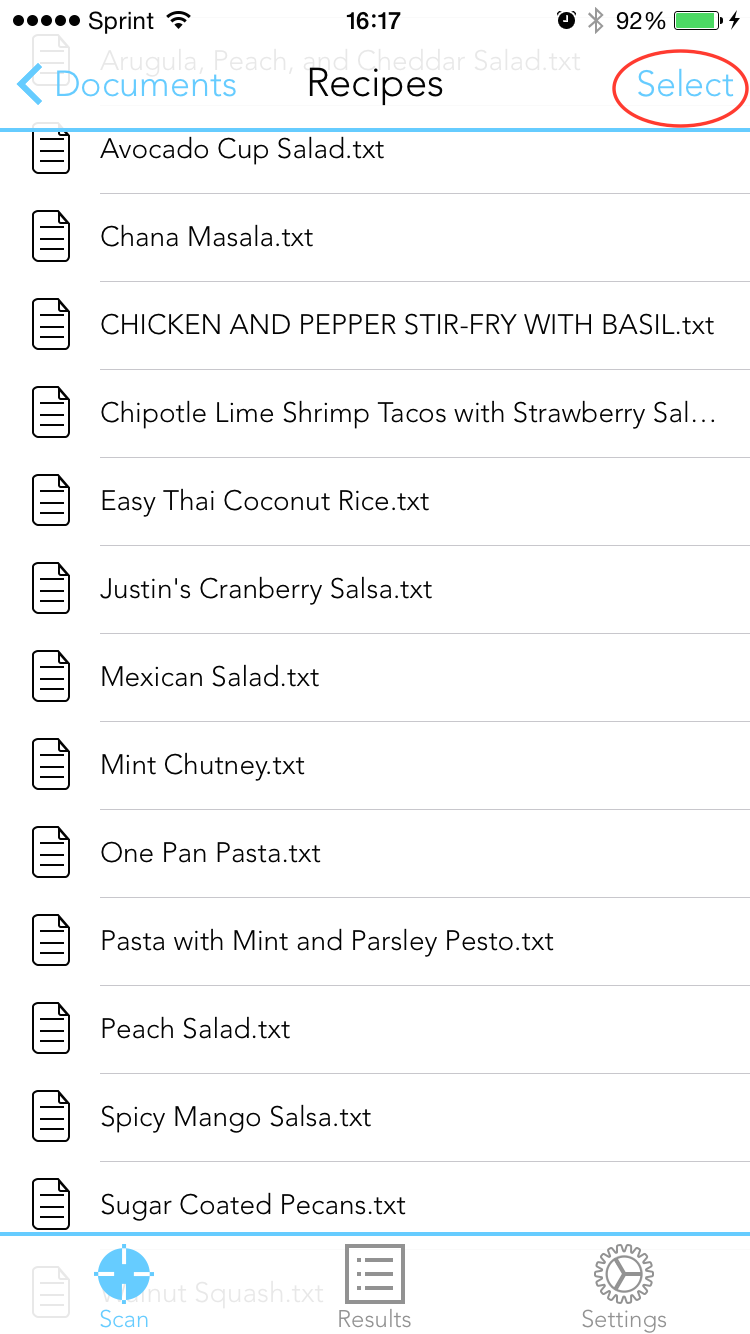Tap document icon for Spicy Mango Salsa.txt
The height and width of the screenshot is (1334, 750).
pyautogui.click(x=51, y=1117)
